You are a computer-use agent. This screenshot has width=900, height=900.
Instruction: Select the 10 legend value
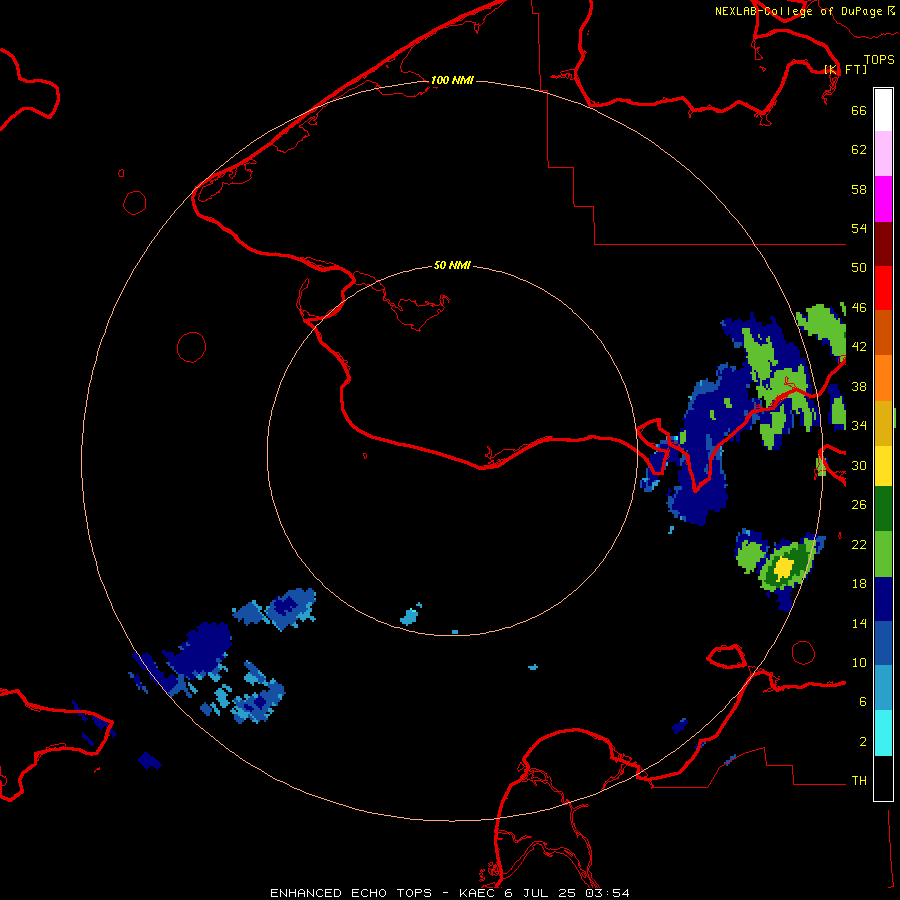click(x=859, y=662)
